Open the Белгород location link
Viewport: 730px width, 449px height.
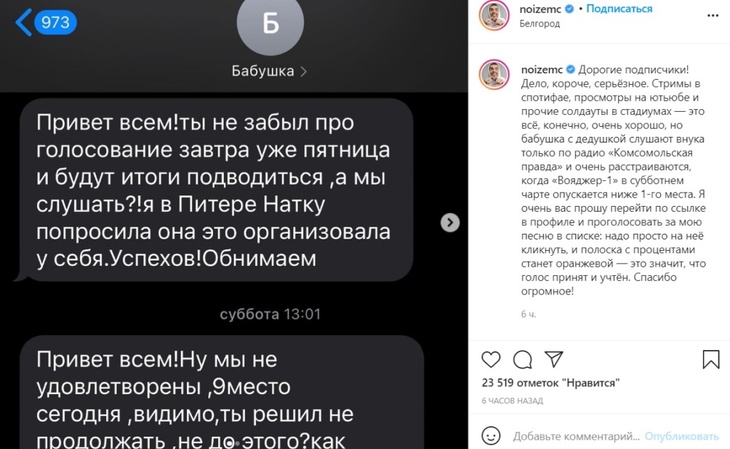[x=539, y=23]
